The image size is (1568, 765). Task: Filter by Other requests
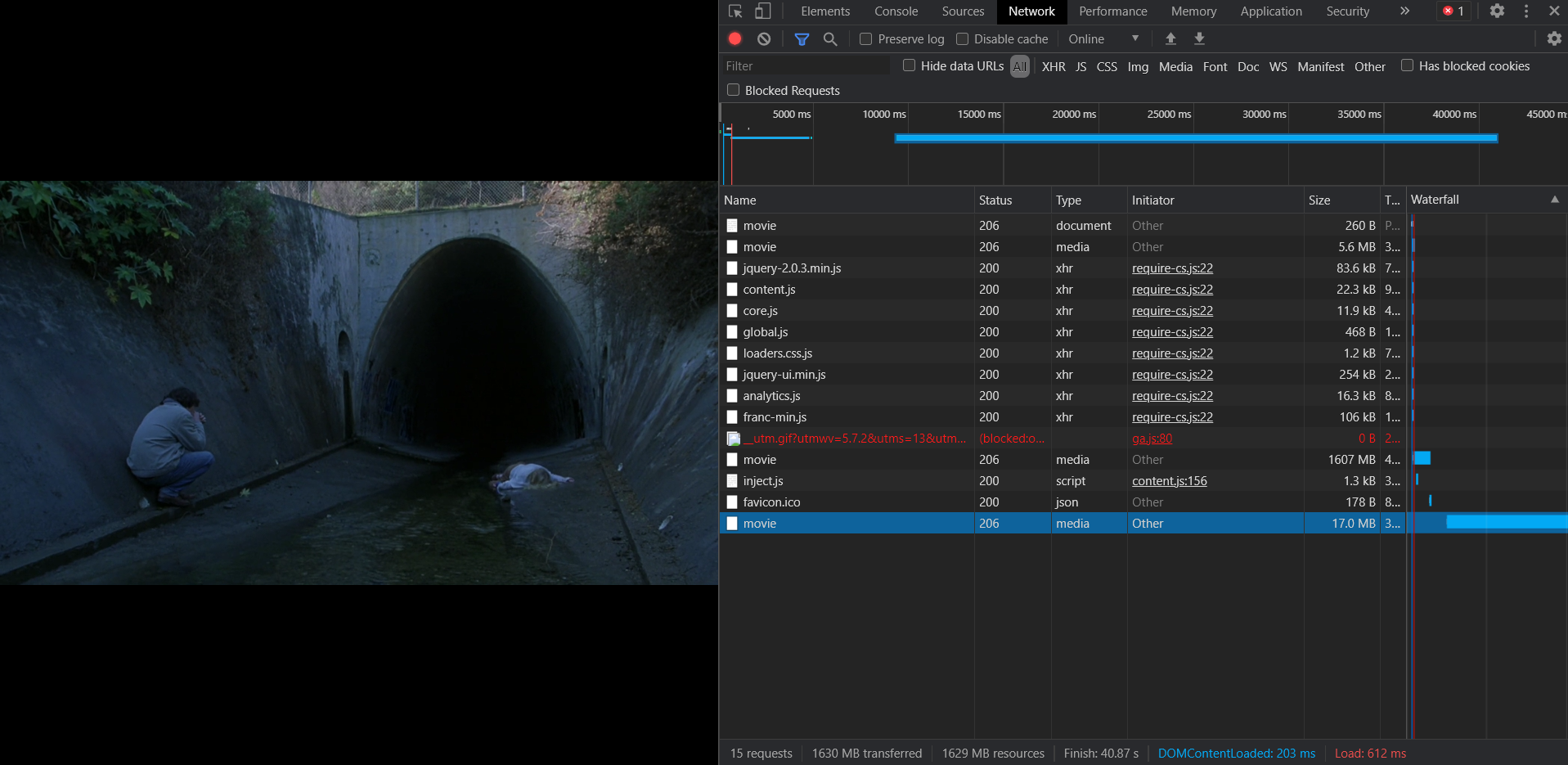pos(1369,66)
